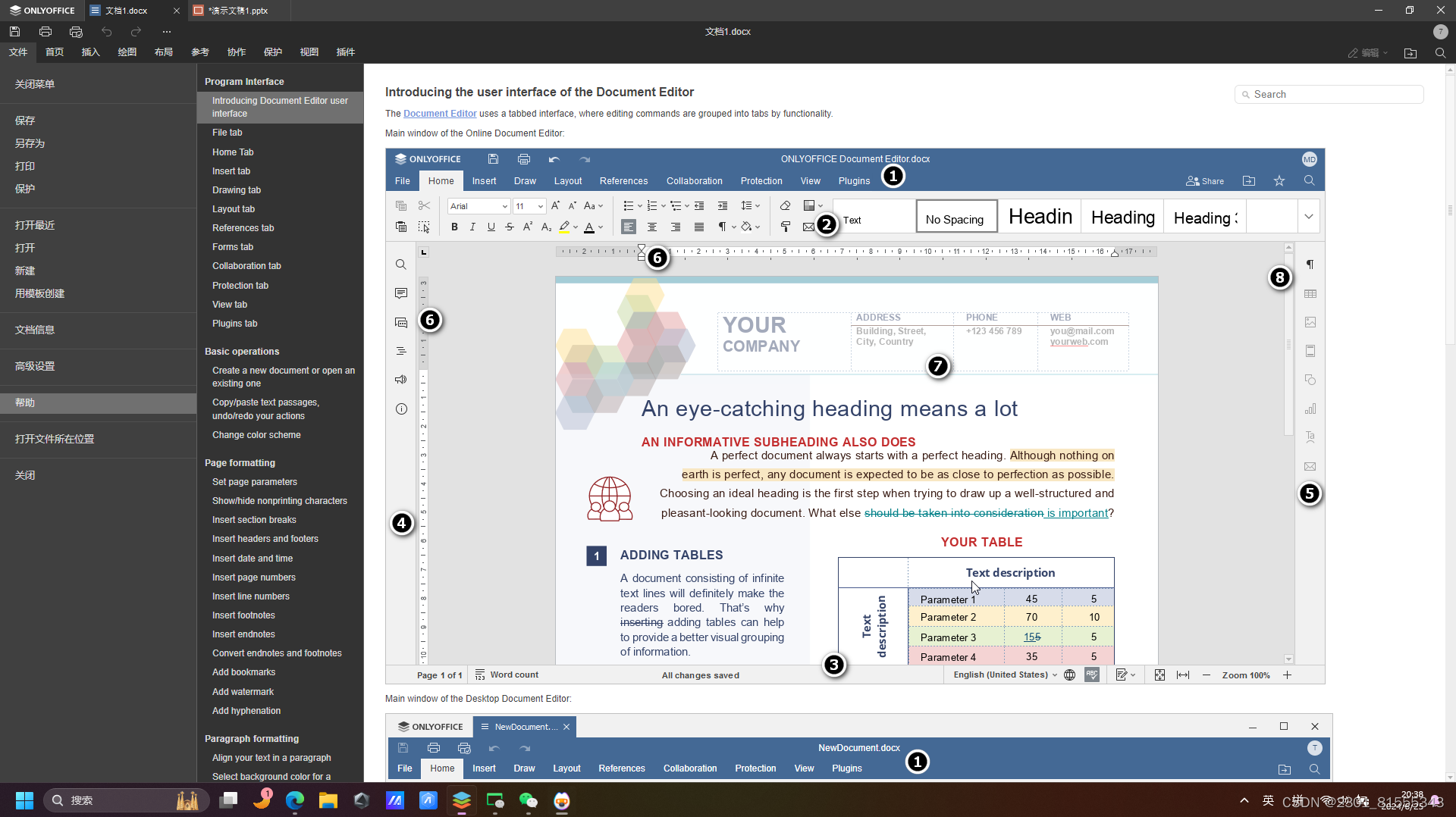The width and height of the screenshot is (1456, 817).
Task: Click the ONLYOFFICE icon in the taskbar
Action: [462, 800]
